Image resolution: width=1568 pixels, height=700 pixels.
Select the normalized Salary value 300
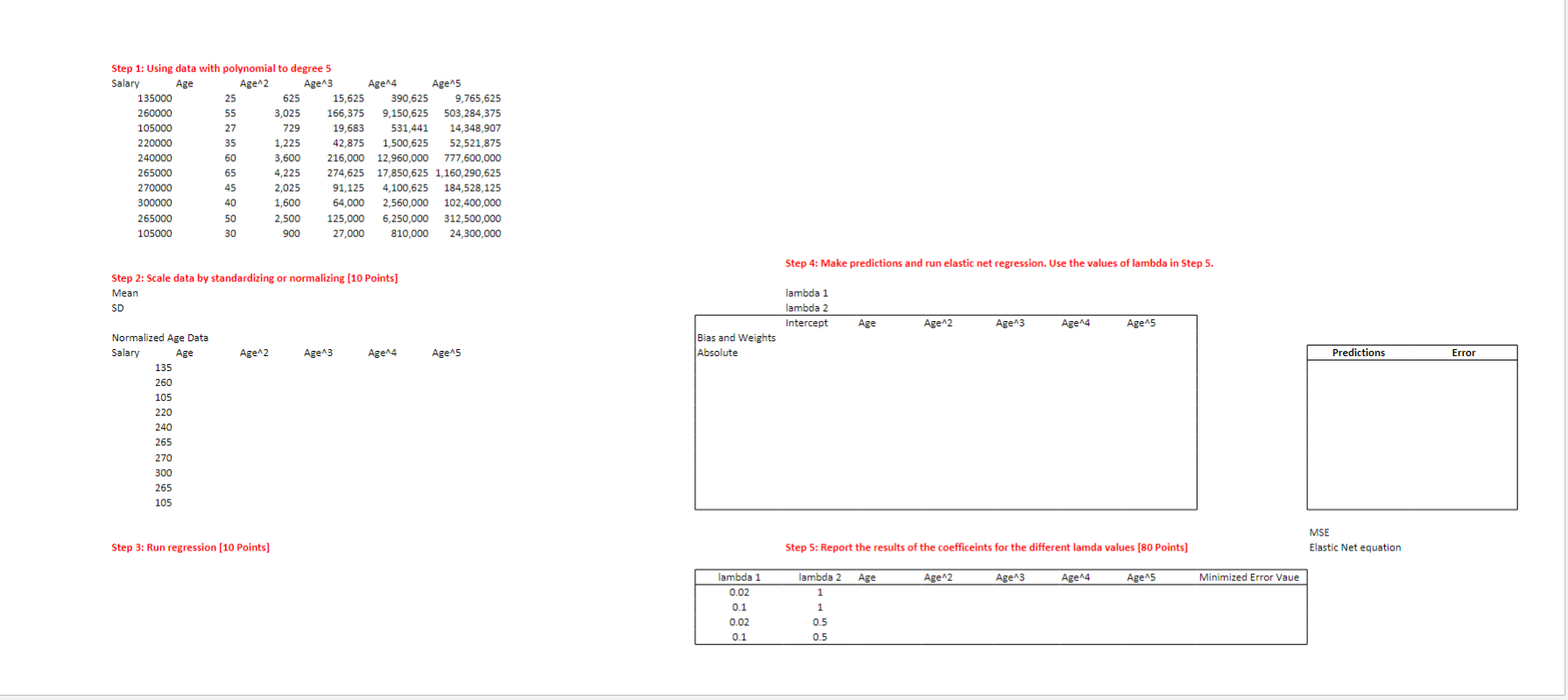pyautogui.click(x=164, y=472)
